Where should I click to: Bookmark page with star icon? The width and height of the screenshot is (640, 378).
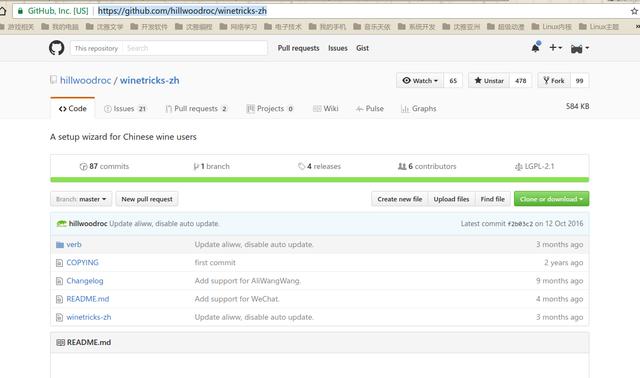pos(634,11)
